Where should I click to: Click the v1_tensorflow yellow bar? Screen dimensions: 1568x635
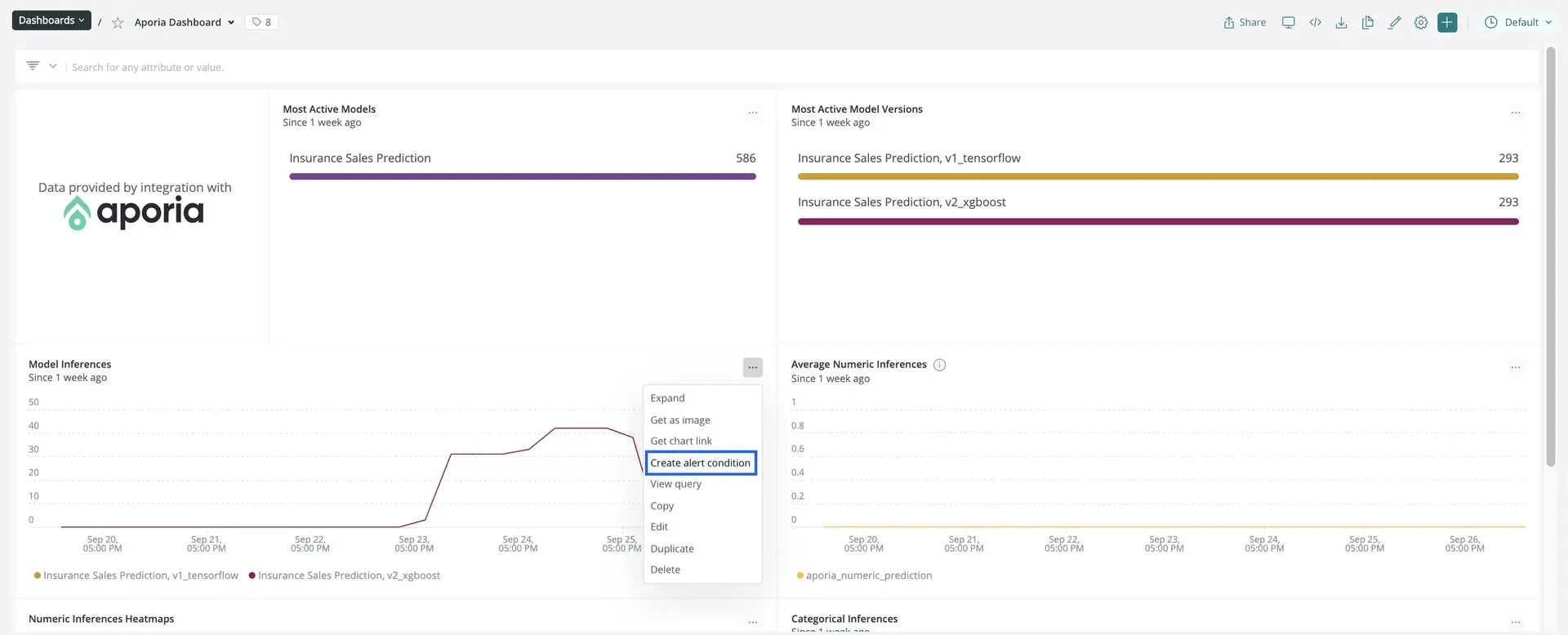[x=1158, y=176]
